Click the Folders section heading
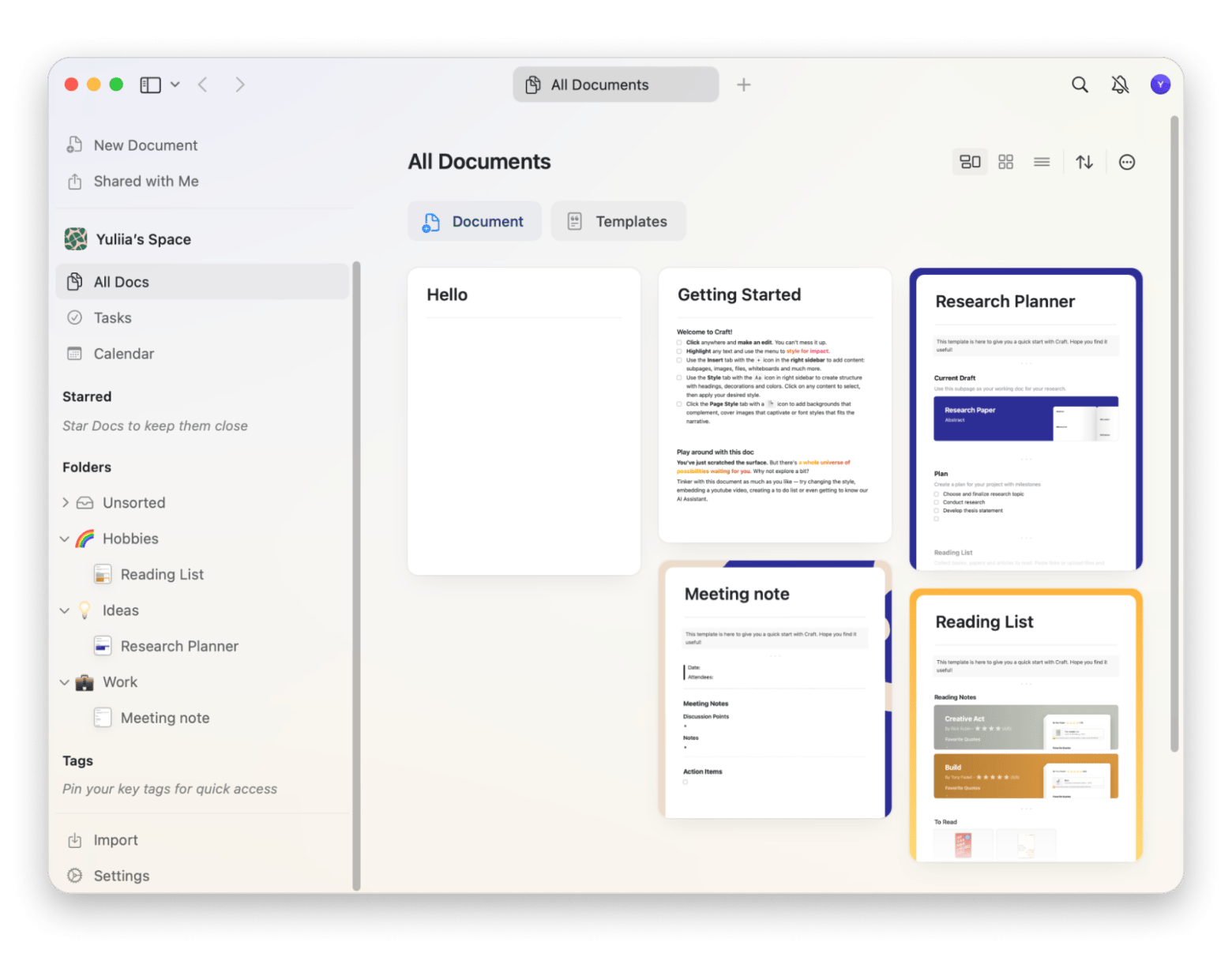This screenshot has height=957, width=1232. (x=87, y=467)
